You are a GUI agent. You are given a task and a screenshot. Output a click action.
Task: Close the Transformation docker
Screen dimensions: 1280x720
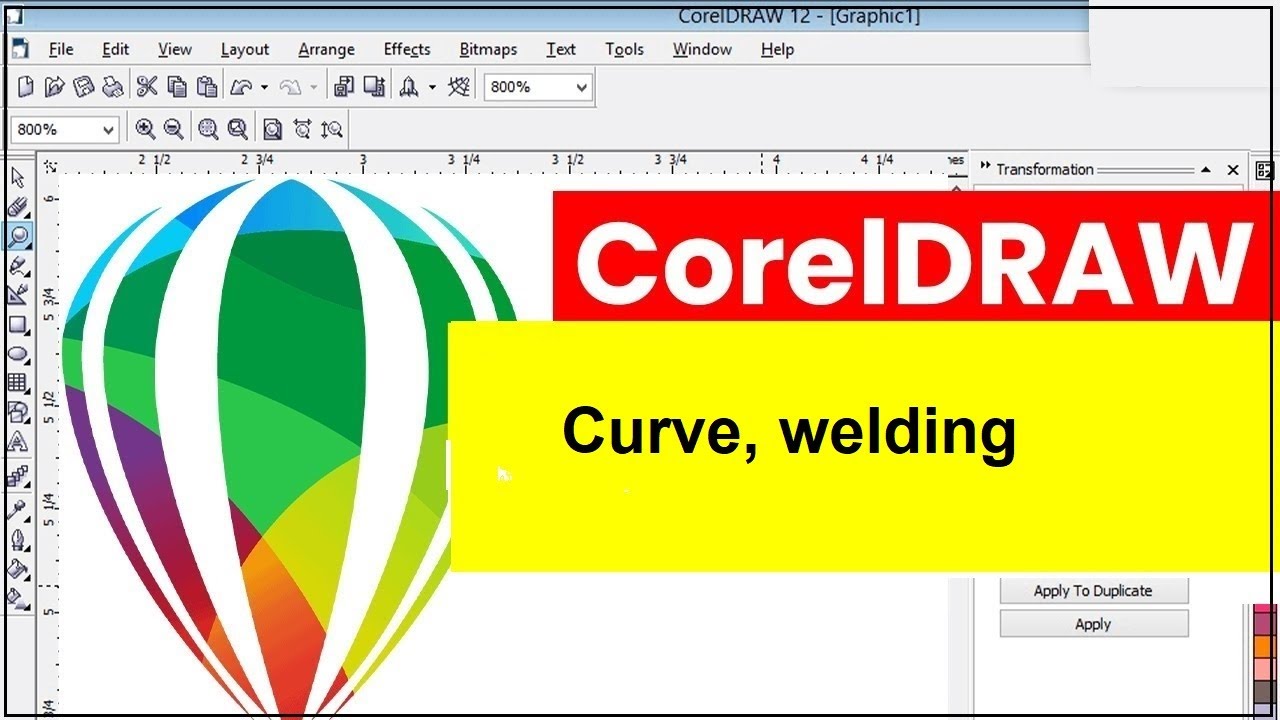pyautogui.click(x=1233, y=170)
